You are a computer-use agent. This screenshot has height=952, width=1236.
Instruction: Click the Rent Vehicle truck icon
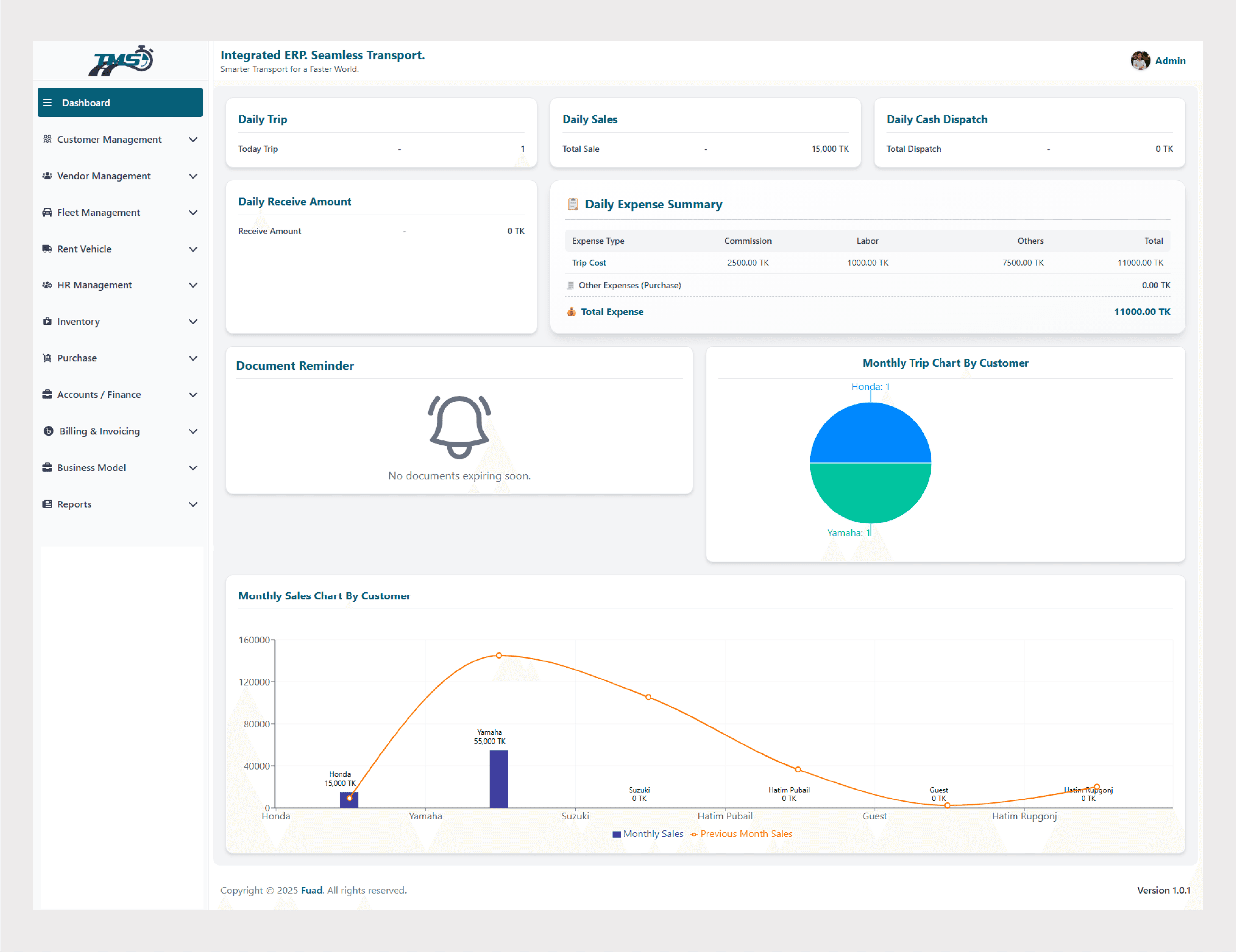[x=48, y=249]
